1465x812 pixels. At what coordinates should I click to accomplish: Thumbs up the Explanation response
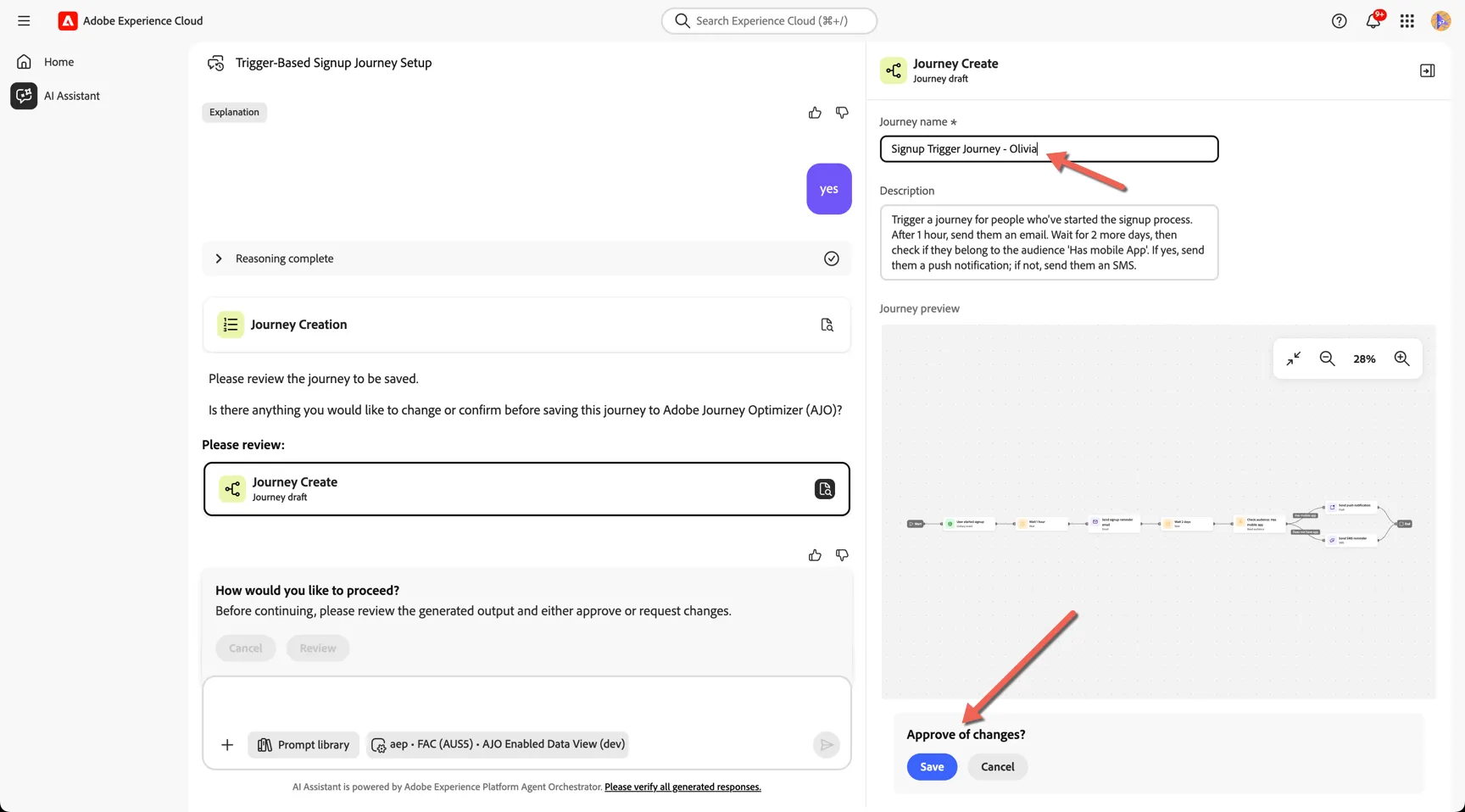tap(815, 113)
